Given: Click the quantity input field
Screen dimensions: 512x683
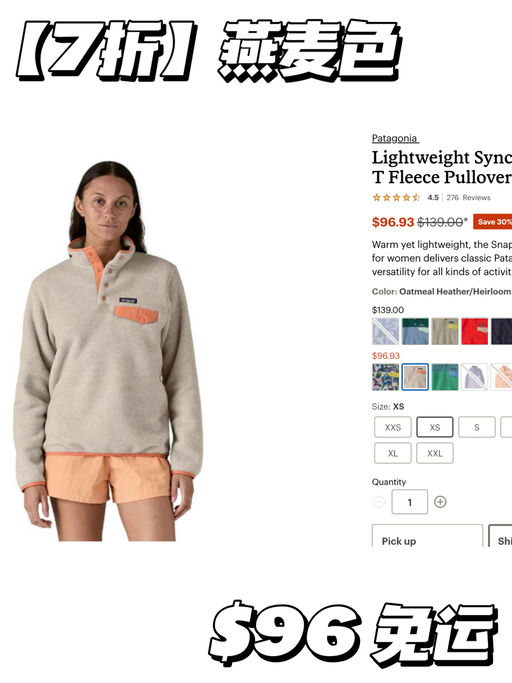Looking at the screenshot, I should click(x=410, y=502).
